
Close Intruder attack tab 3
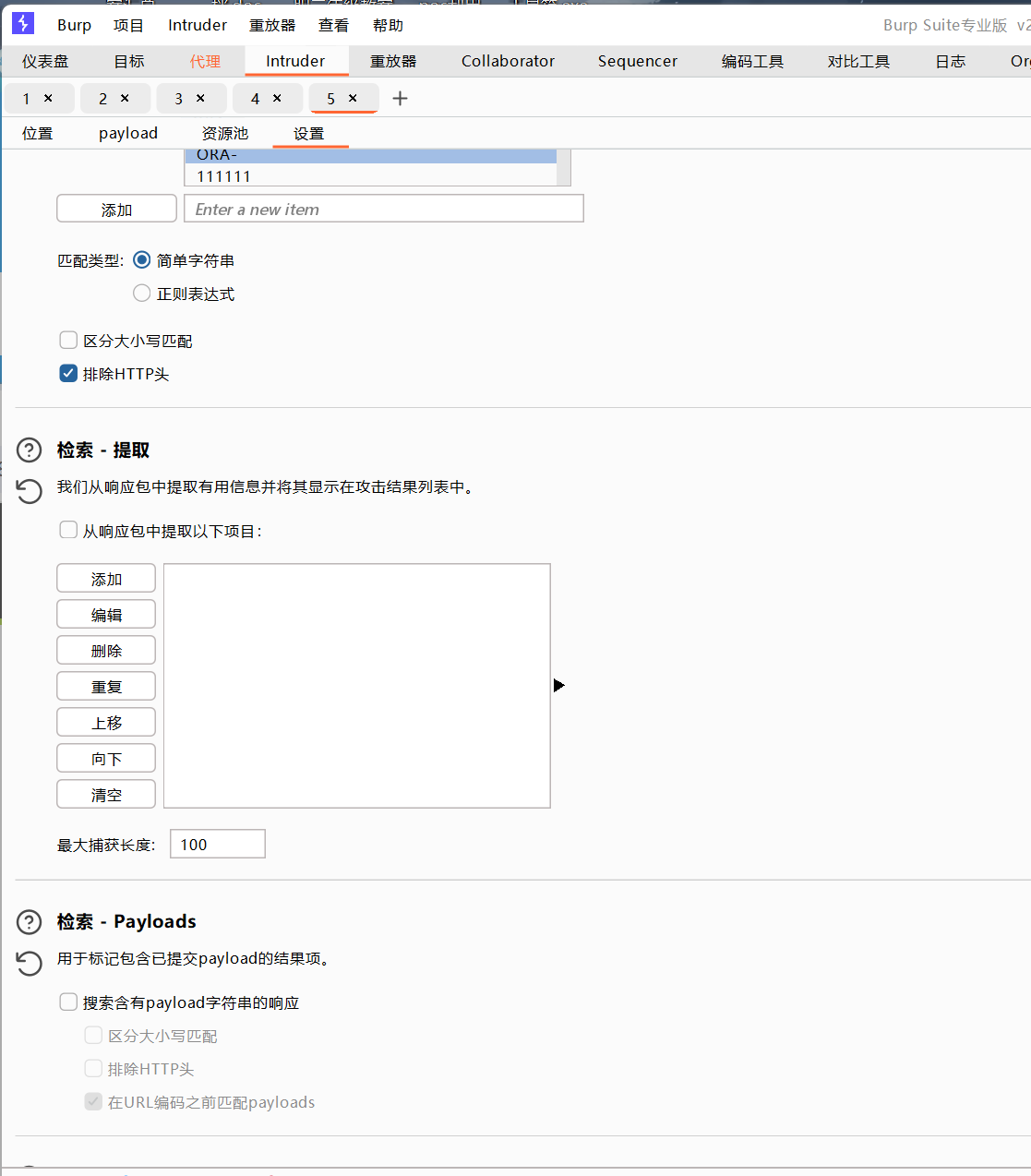click(200, 98)
